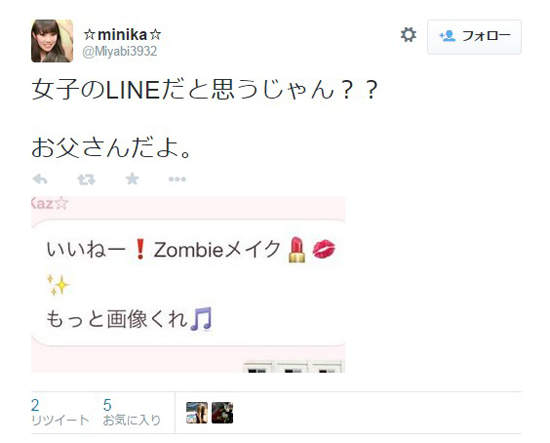Open the three-dots more options menu
This screenshot has width=550, height=443.
(177, 179)
